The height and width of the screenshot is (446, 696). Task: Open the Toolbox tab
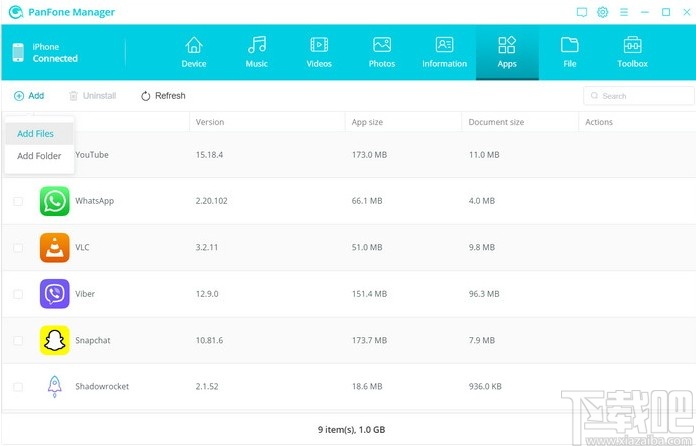pos(632,52)
